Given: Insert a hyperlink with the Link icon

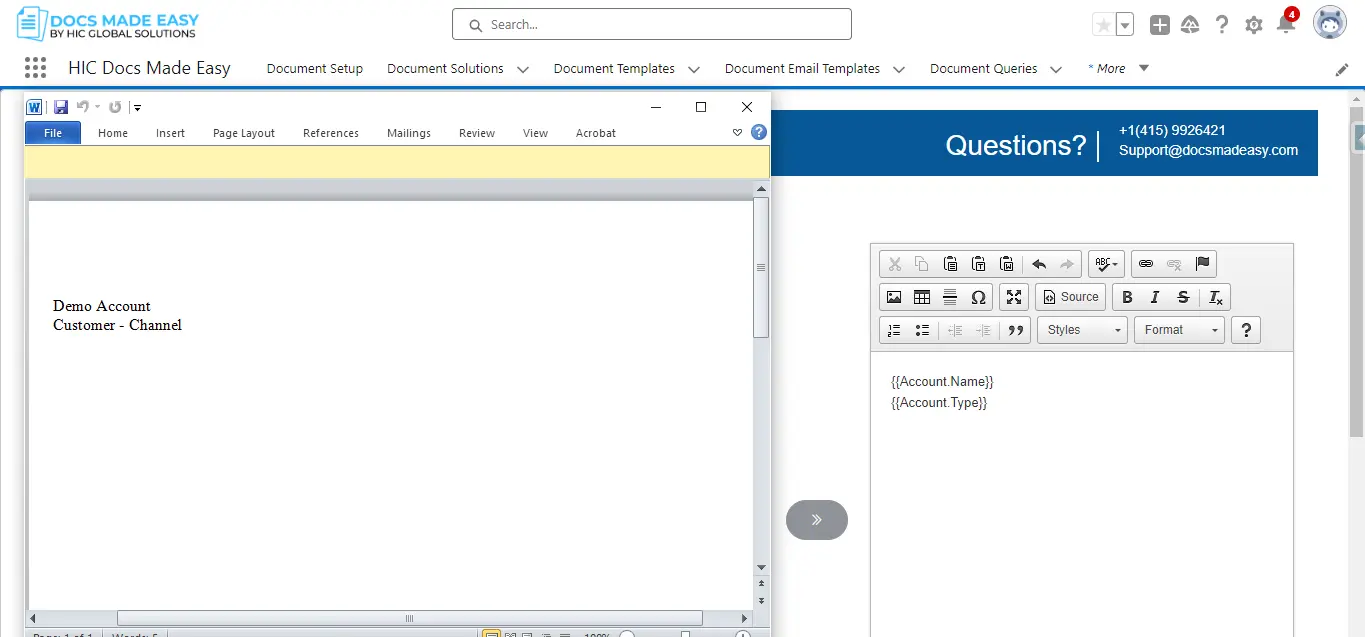Looking at the screenshot, I should (1146, 264).
